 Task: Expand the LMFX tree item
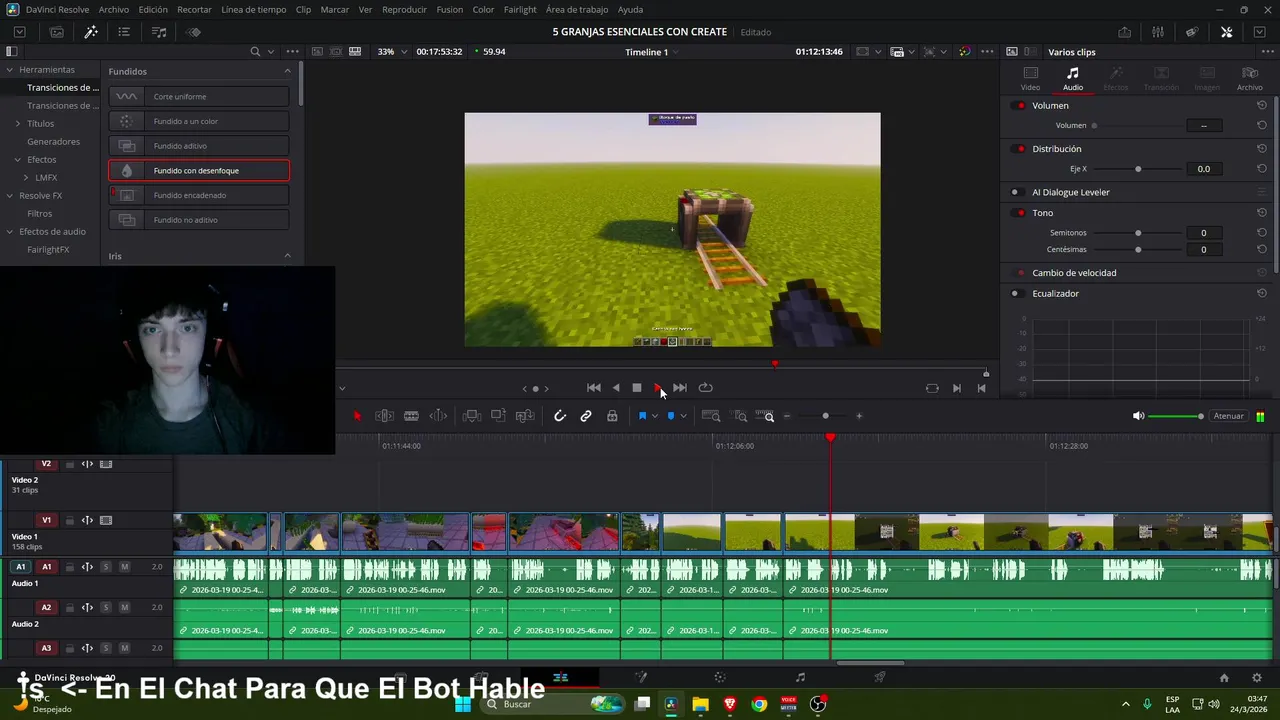pyautogui.click(x=26, y=178)
